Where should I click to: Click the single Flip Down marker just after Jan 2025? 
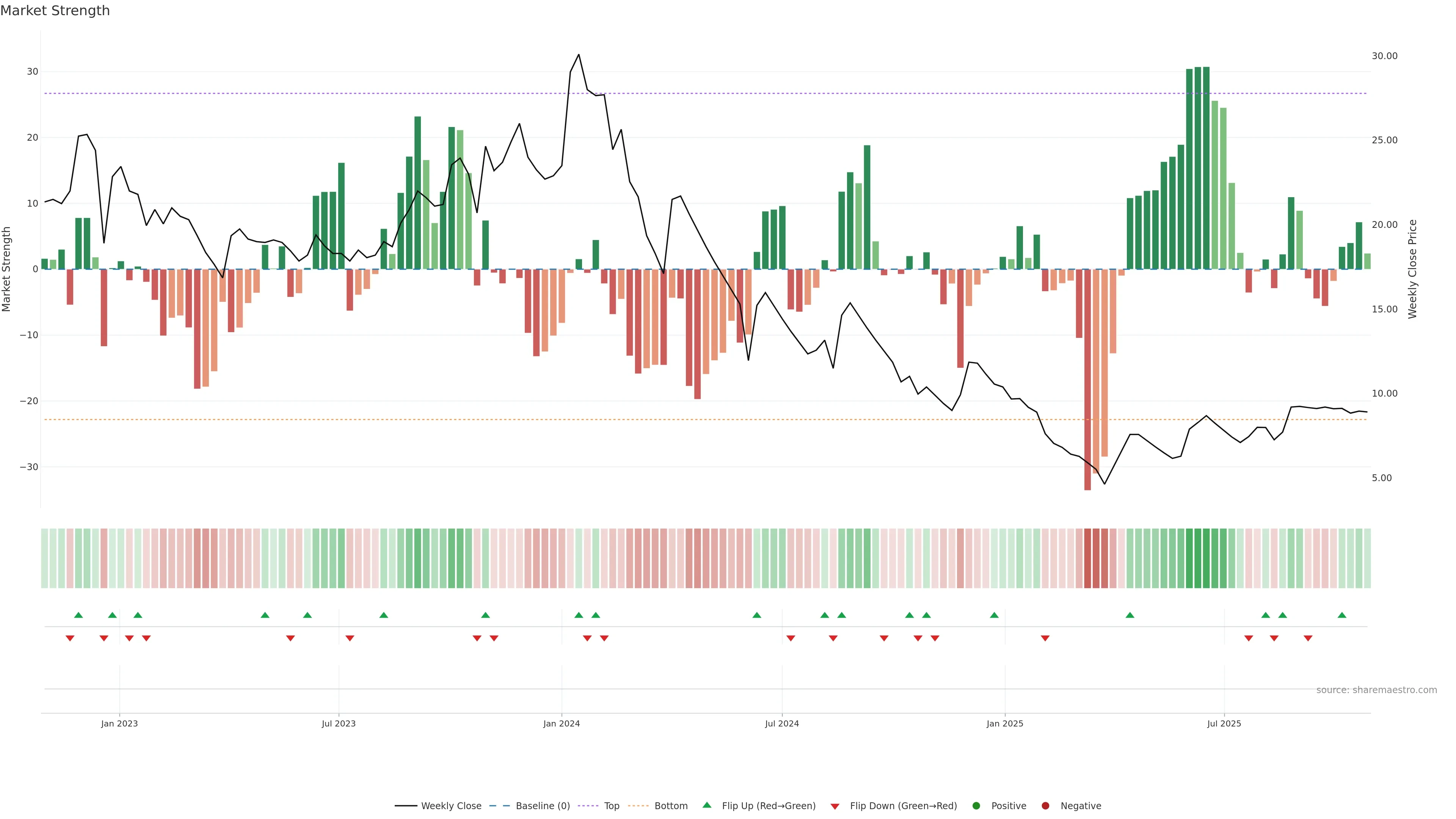[1045, 638]
